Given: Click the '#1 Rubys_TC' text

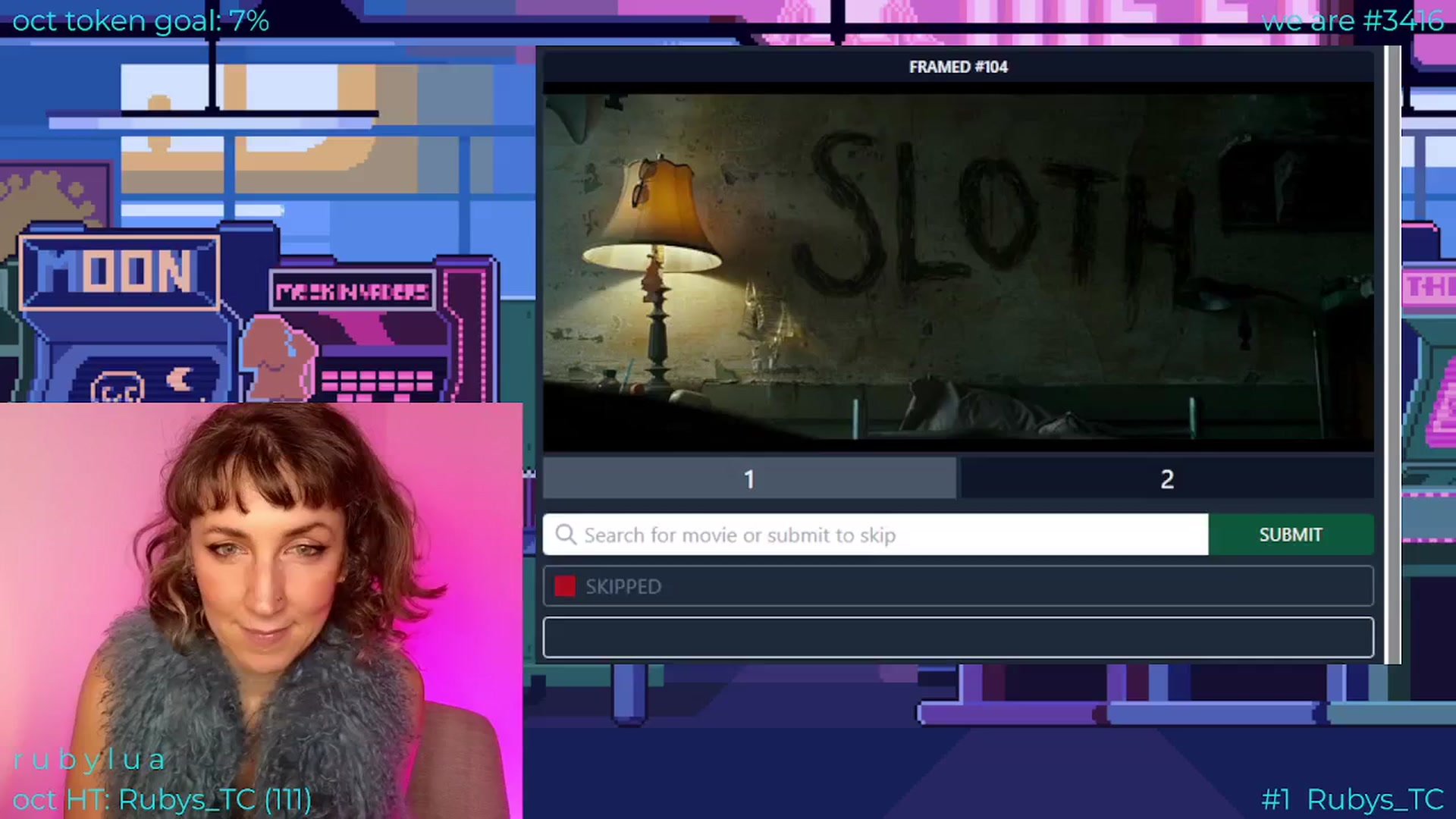Looking at the screenshot, I should pos(1352,799).
